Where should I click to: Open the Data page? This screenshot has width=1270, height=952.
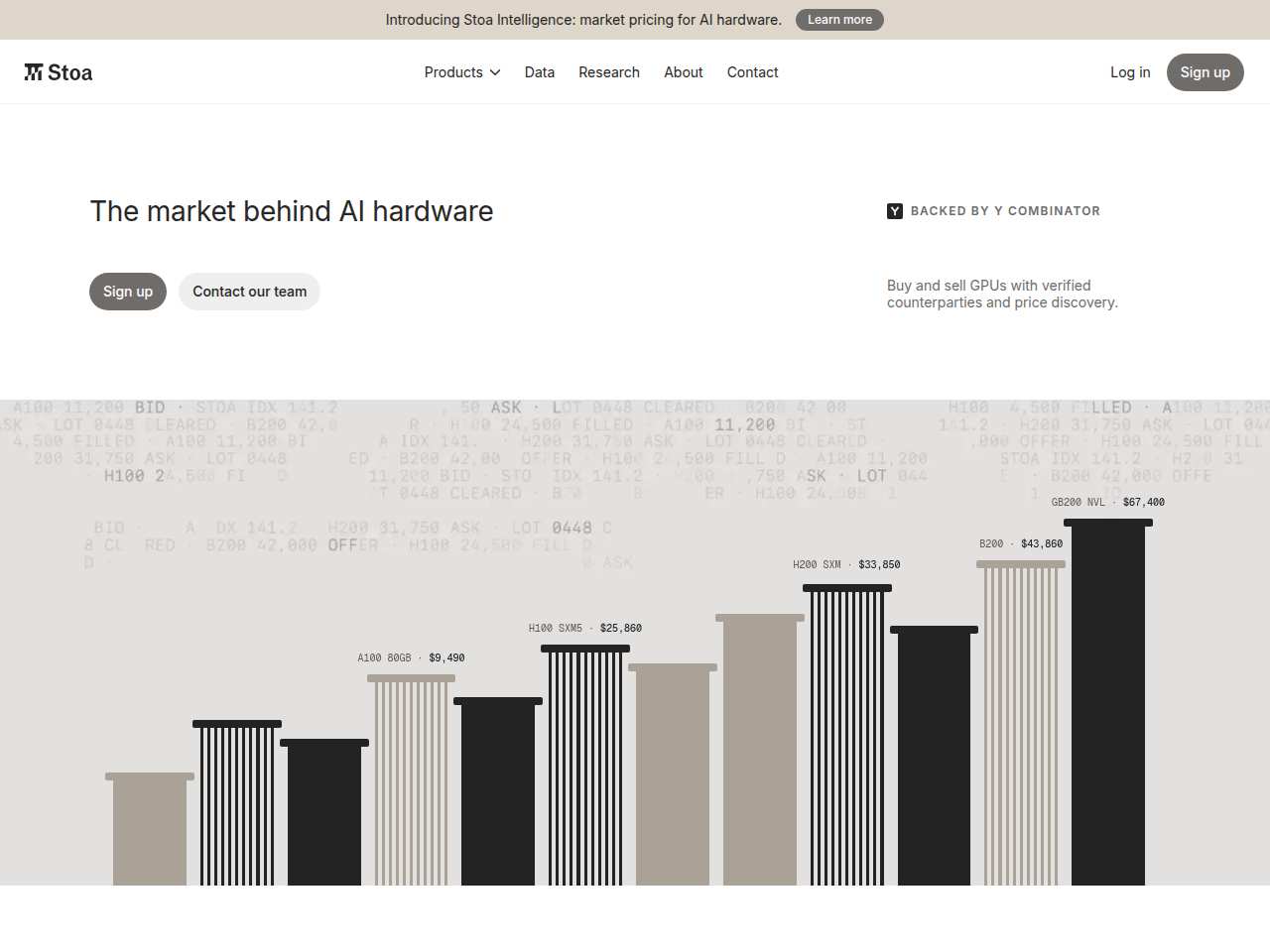coord(540,72)
